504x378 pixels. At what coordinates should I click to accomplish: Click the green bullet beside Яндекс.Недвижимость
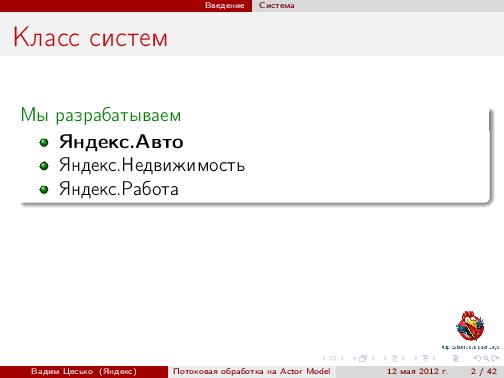pyautogui.click(x=44, y=166)
